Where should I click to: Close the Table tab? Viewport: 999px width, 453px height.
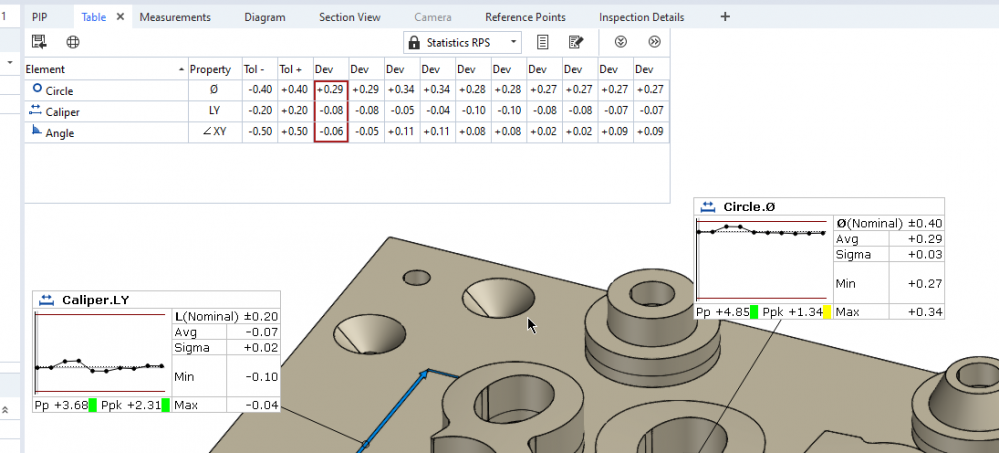click(120, 17)
